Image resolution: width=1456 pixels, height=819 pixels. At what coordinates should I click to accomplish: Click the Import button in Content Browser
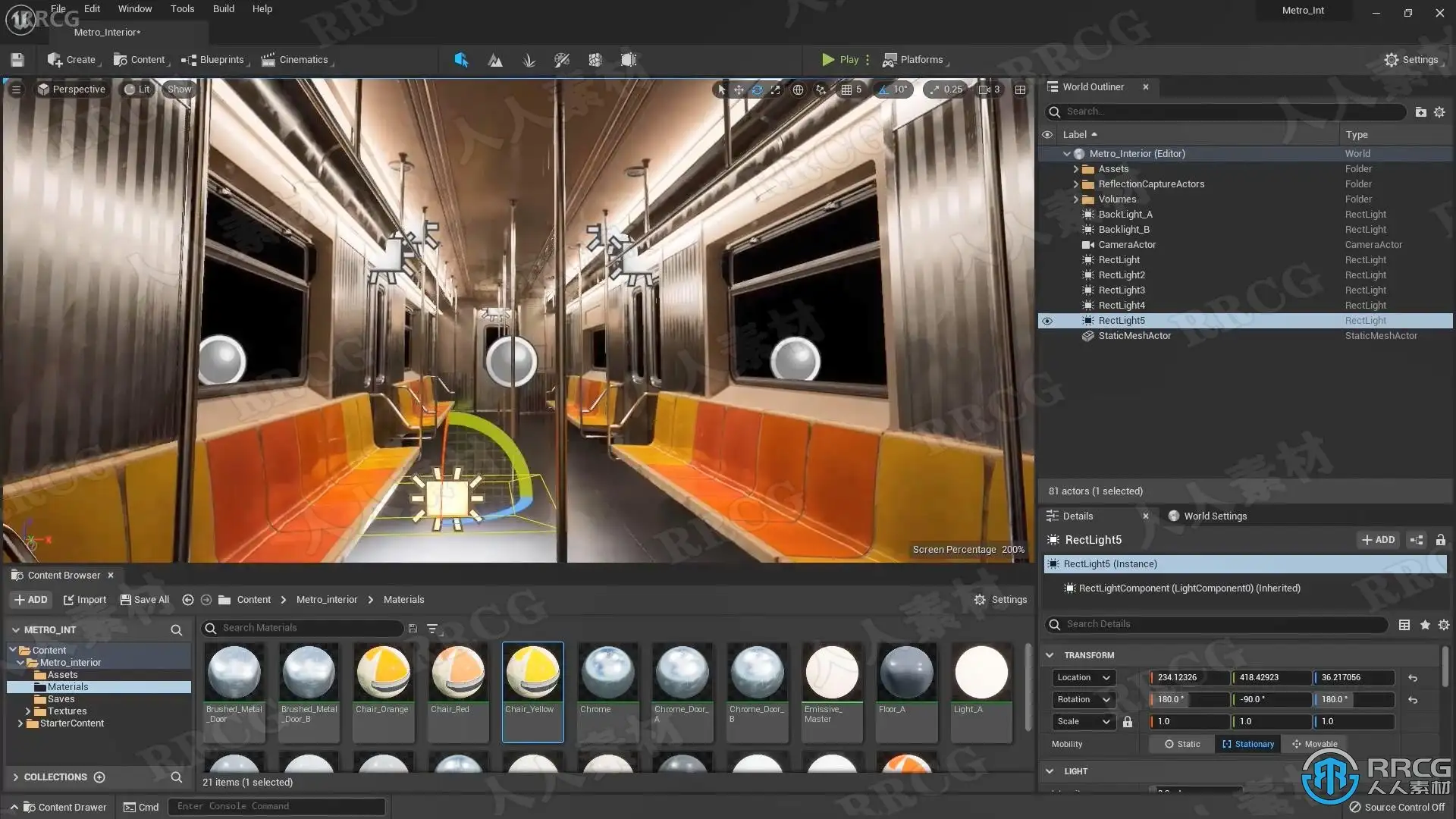pyautogui.click(x=84, y=600)
